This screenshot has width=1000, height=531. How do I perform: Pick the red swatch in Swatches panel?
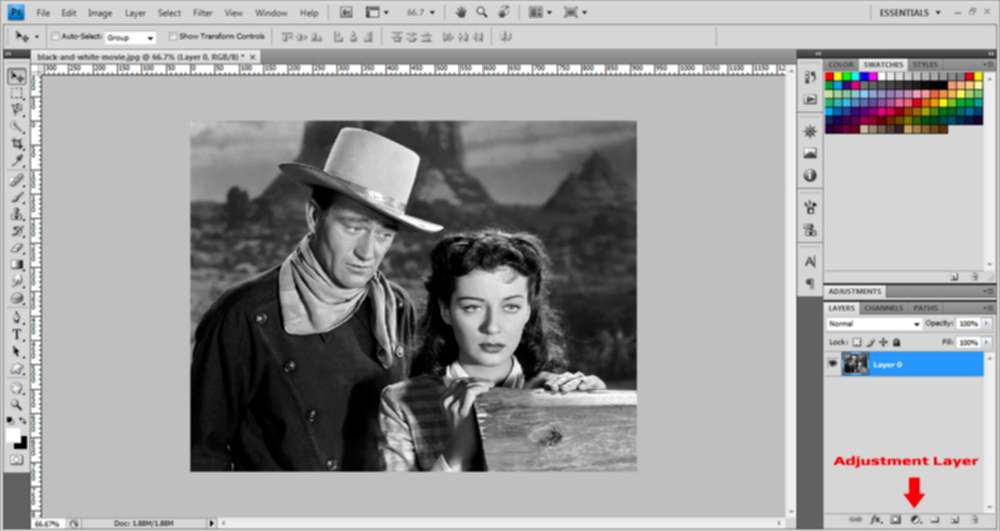(830, 76)
